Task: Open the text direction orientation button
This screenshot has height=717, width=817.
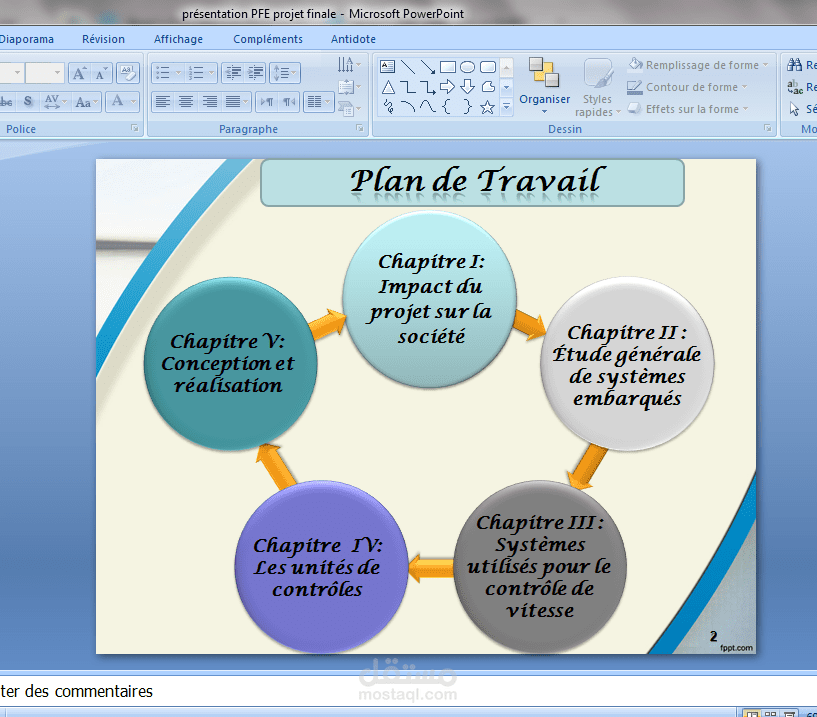Action: pyautogui.click(x=348, y=65)
